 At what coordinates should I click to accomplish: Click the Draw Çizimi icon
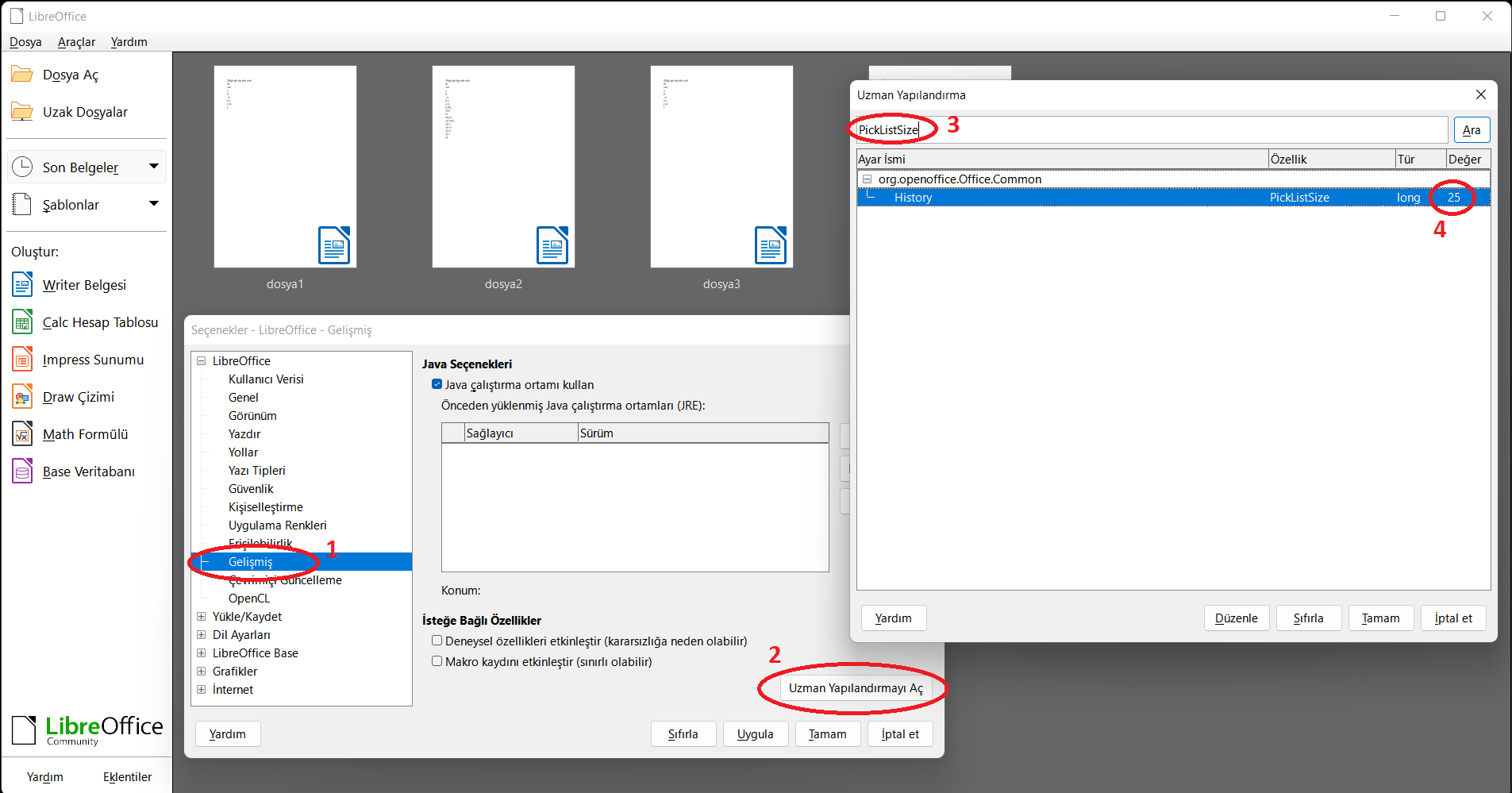click(x=22, y=396)
